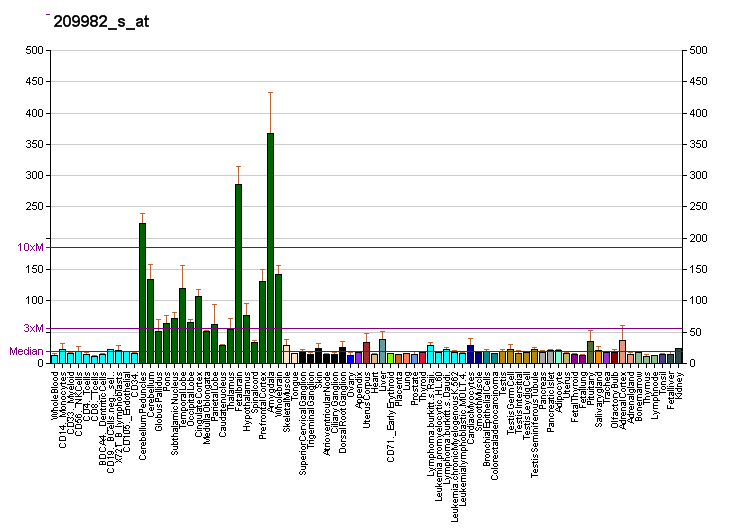
Task: Click the salmon Adrenal Cortex bar
Action: pyautogui.click(x=622, y=351)
